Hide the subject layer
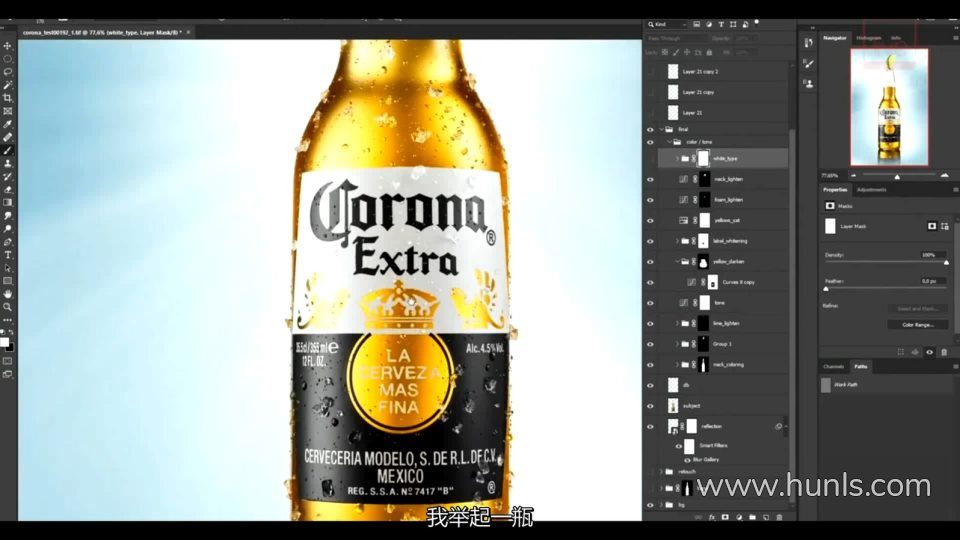The width and height of the screenshot is (960, 540). tap(650, 406)
